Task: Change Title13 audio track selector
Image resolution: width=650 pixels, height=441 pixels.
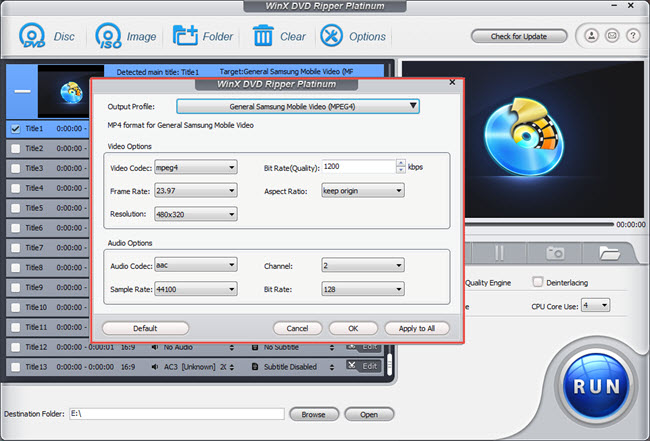Action: (x=232, y=367)
